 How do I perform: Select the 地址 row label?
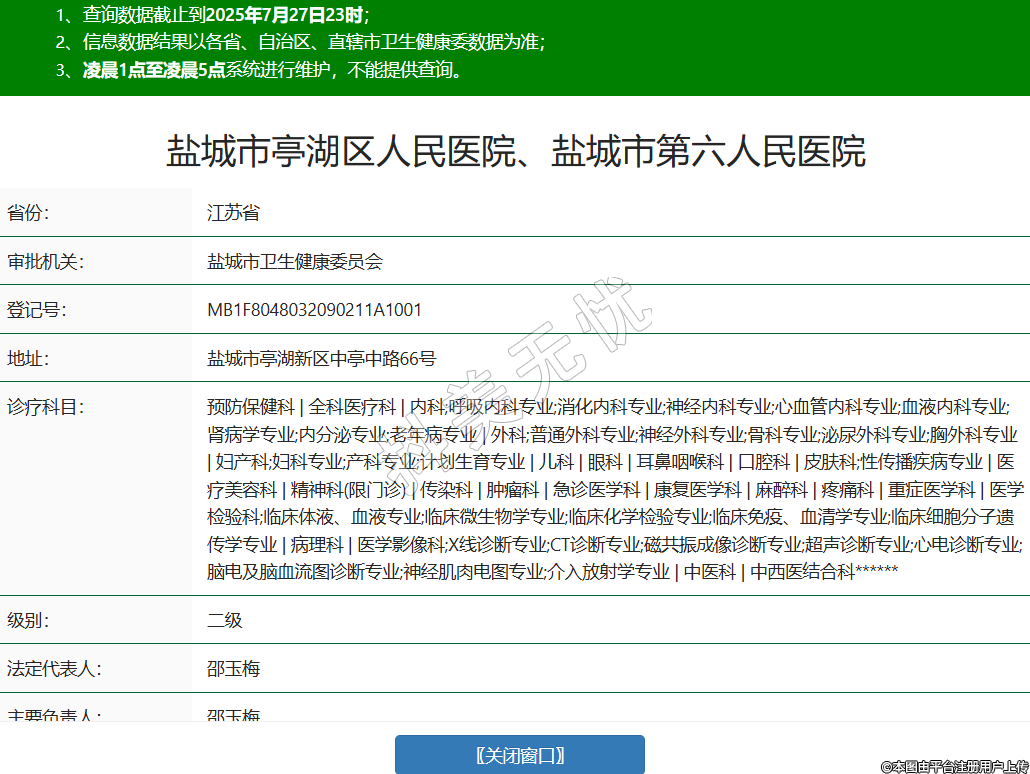tap(28, 358)
